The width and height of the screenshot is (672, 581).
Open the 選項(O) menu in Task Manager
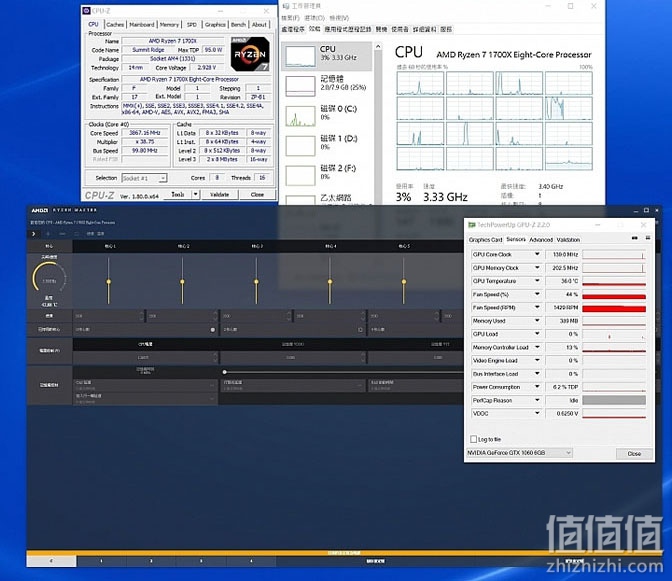tap(315, 18)
